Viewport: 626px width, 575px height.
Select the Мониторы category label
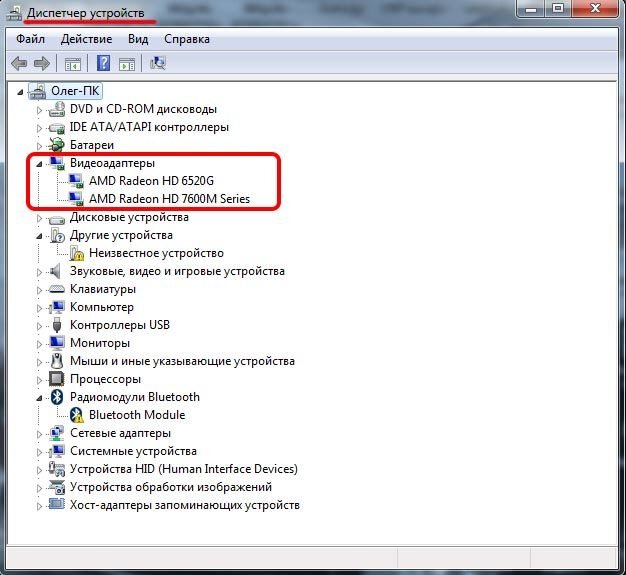point(100,343)
